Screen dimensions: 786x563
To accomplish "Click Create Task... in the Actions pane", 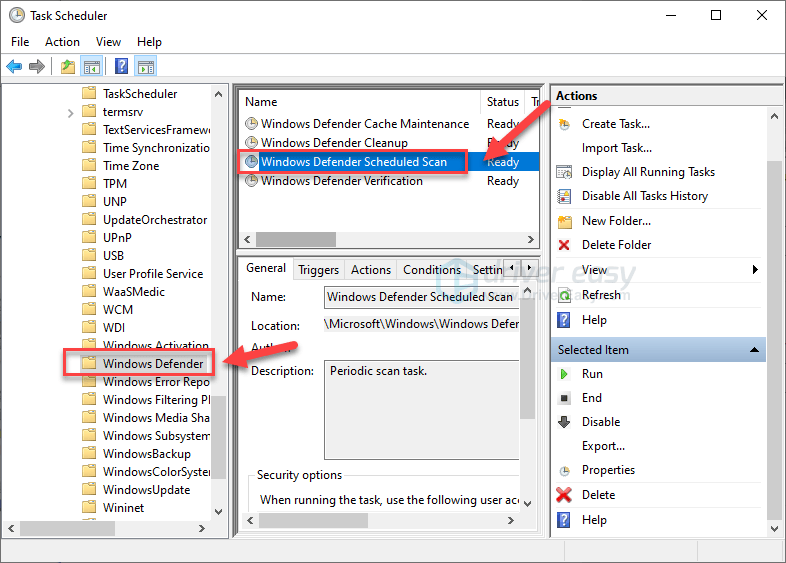I will (615, 124).
